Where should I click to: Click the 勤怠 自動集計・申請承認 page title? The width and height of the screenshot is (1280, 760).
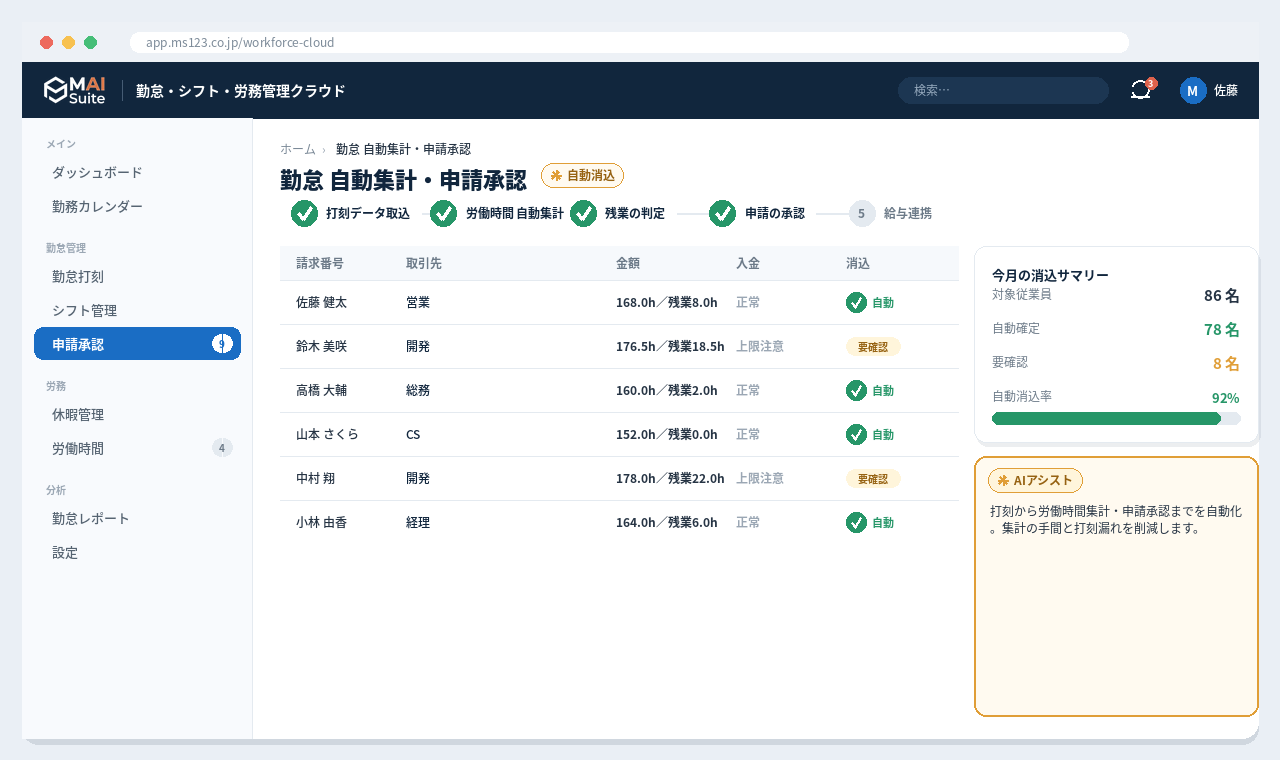coord(403,180)
